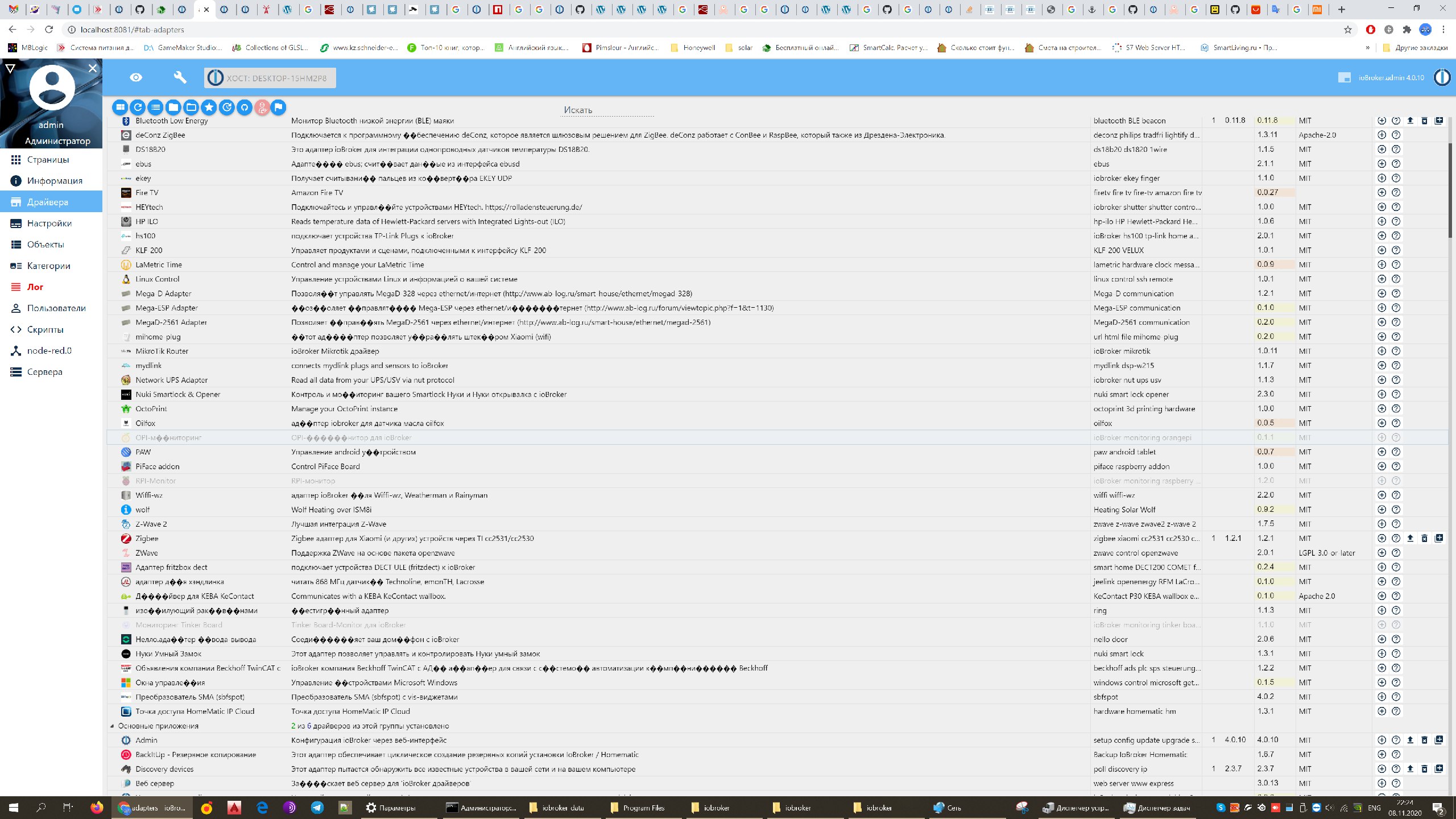This screenshot has height=819, width=1456.
Task: Bookmark page with the star icon
Action: 1347,30
